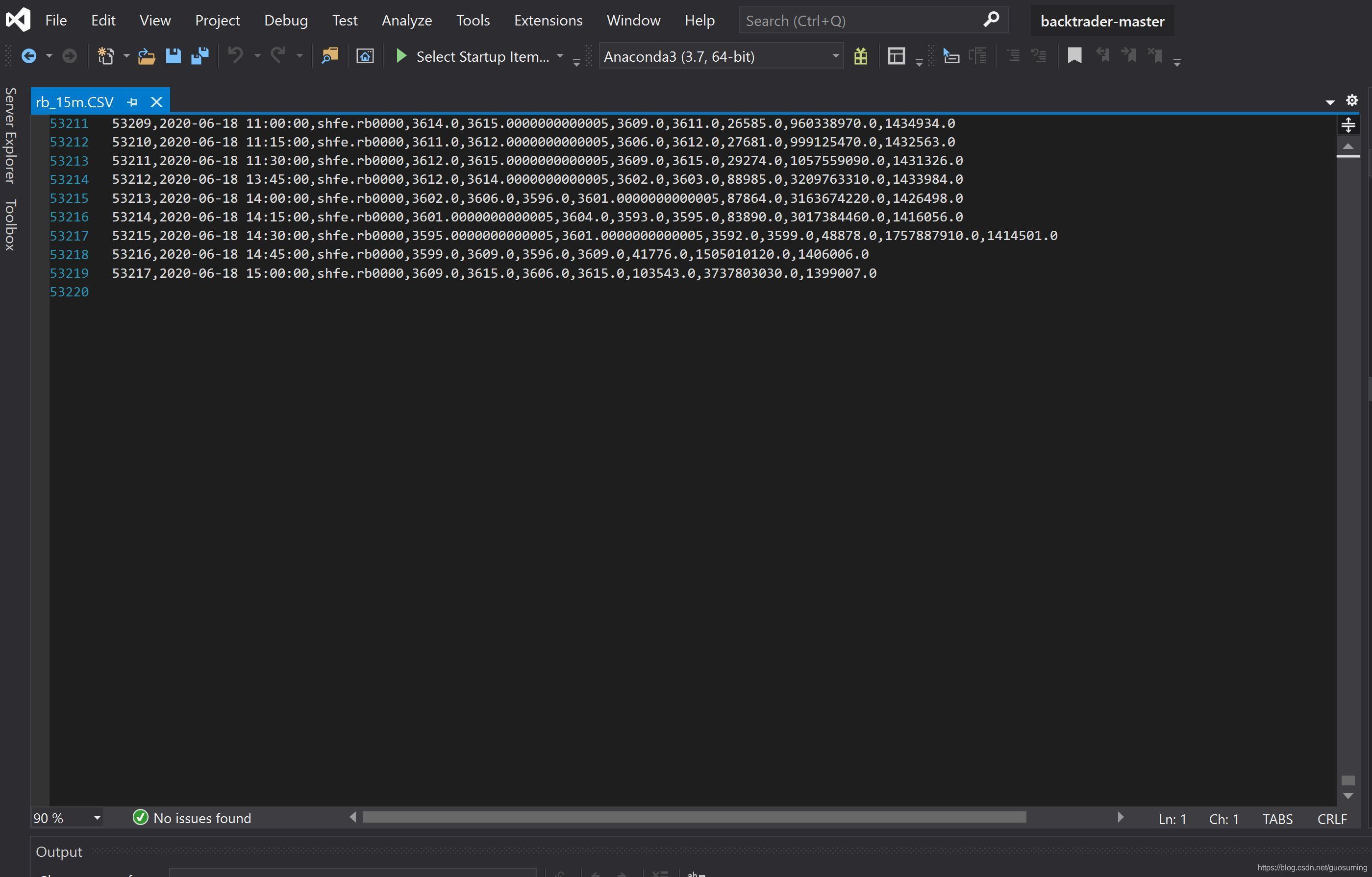Open the View menu
This screenshot has height=877, width=1372.
coord(155,21)
